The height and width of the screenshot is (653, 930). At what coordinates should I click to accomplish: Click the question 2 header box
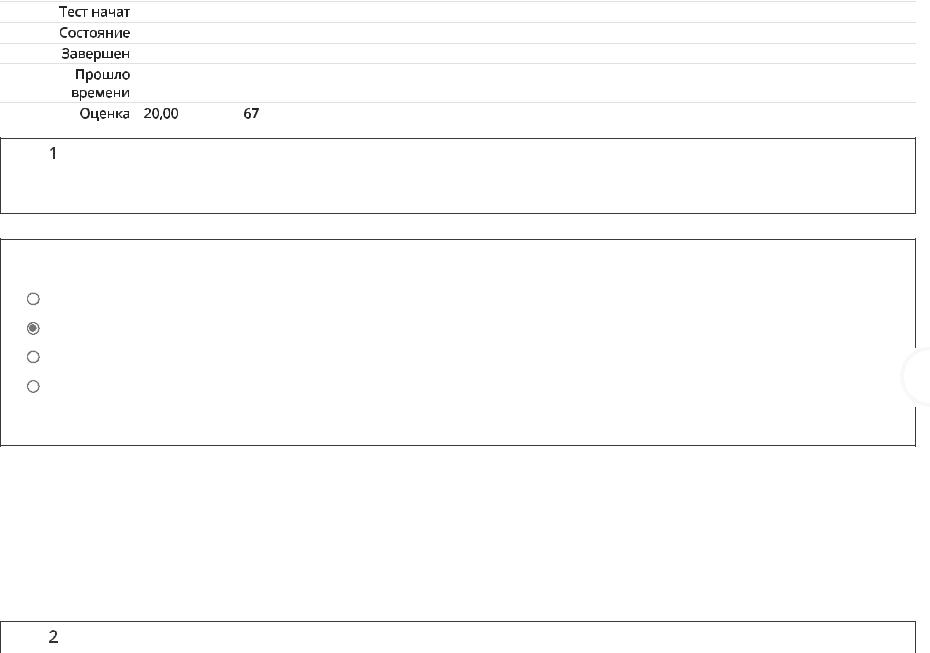click(458, 637)
